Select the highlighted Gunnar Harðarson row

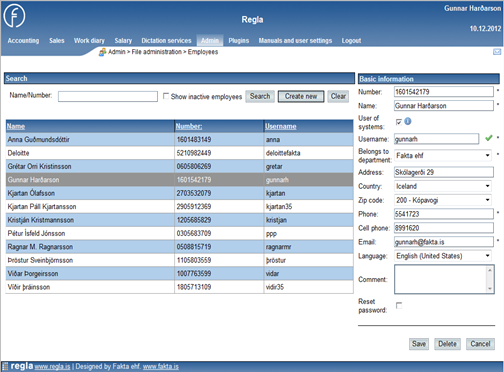(x=179, y=180)
